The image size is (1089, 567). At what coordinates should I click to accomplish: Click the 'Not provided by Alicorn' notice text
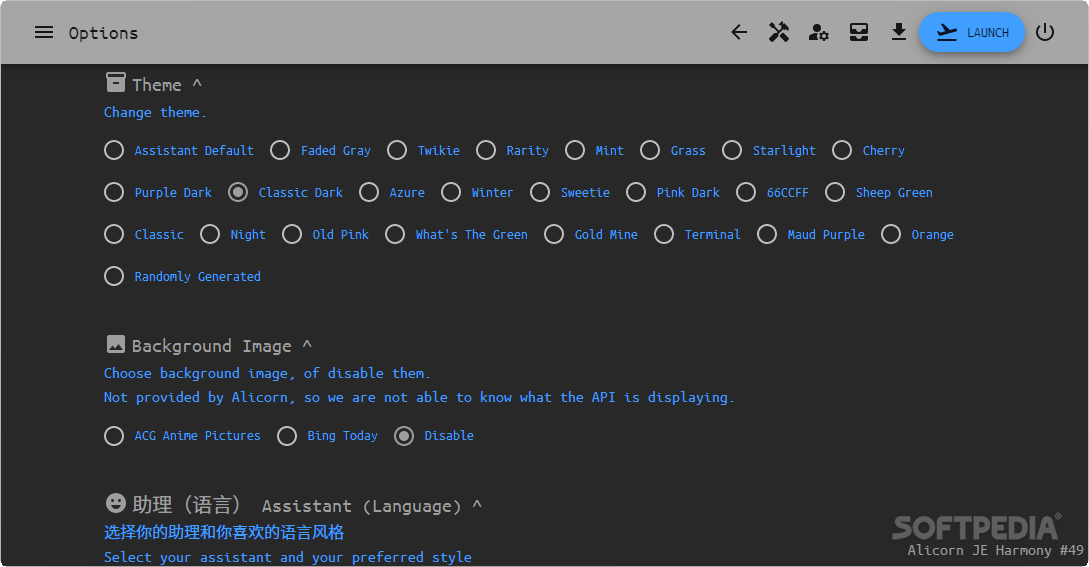[419, 397]
